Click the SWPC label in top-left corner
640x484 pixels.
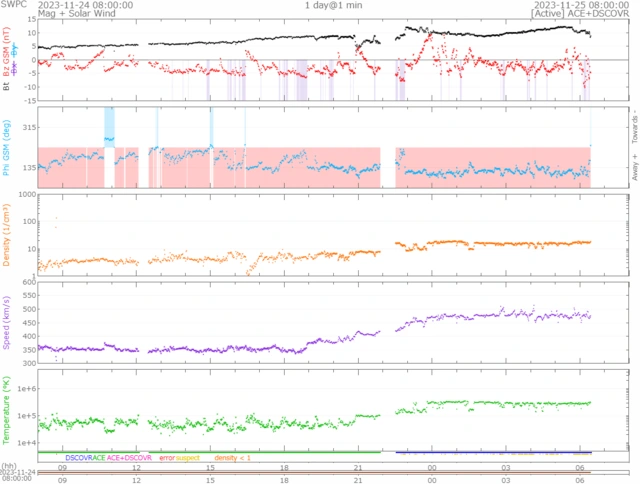[13, 5]
